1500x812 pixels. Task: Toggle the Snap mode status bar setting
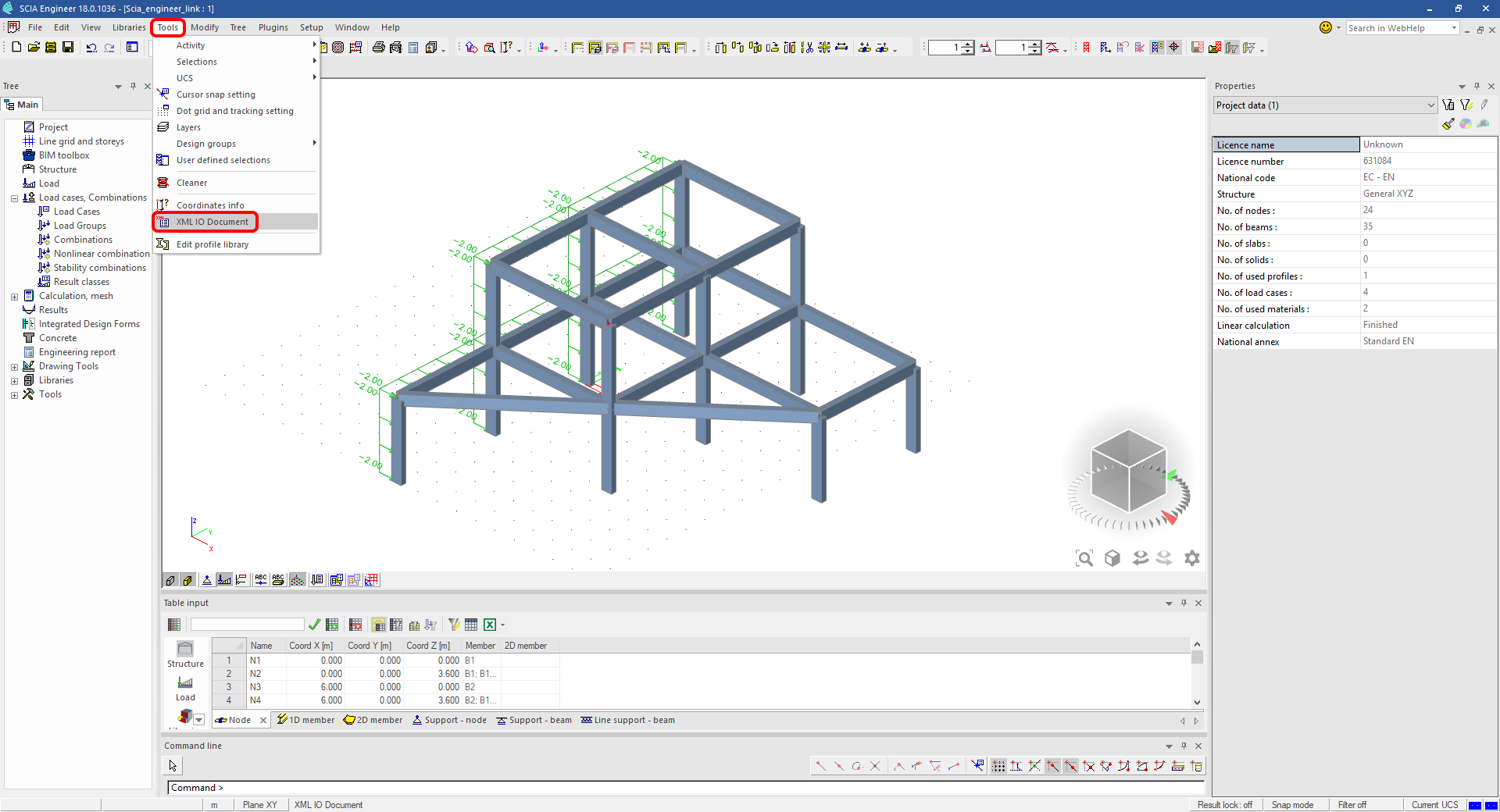pos(1292,805)
